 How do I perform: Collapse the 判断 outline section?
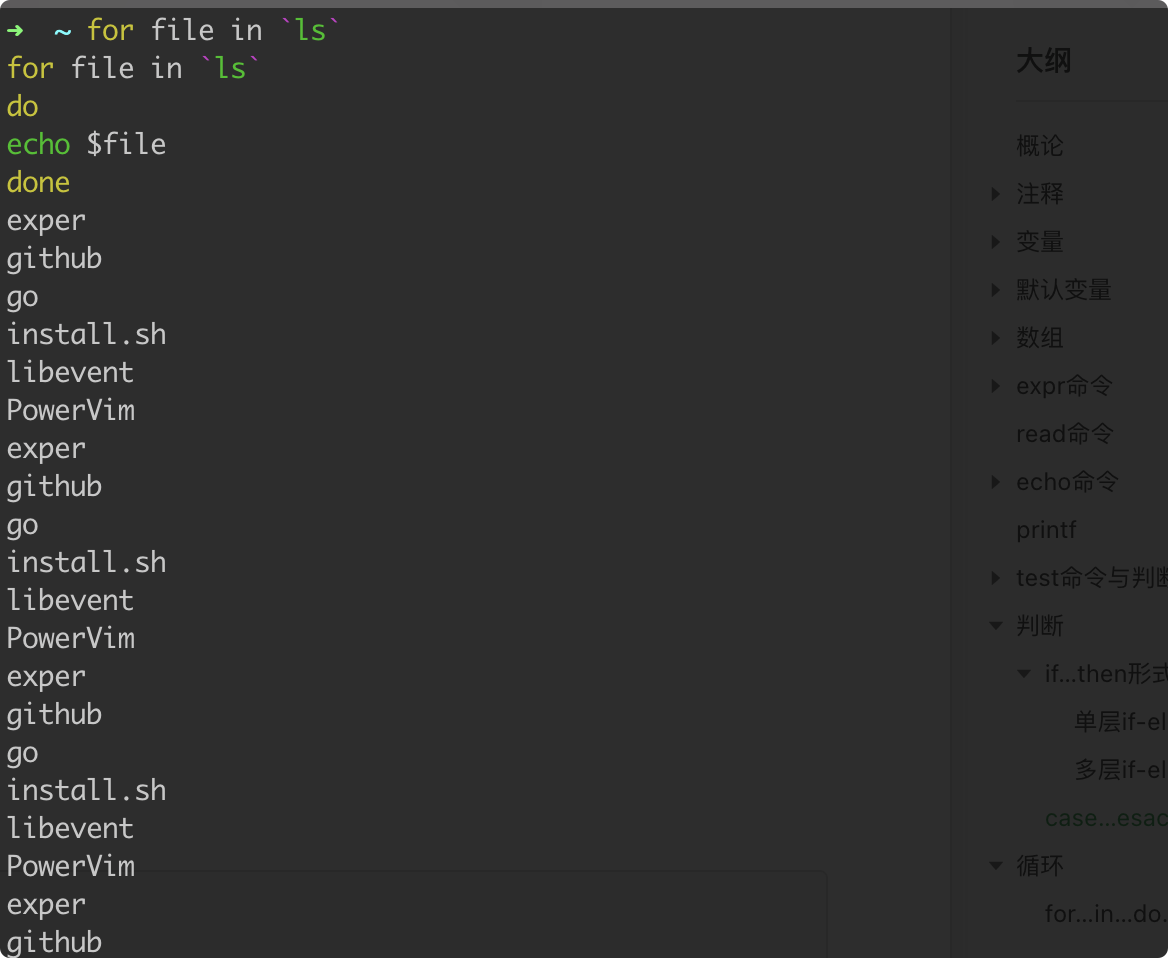tap(996, 626)
